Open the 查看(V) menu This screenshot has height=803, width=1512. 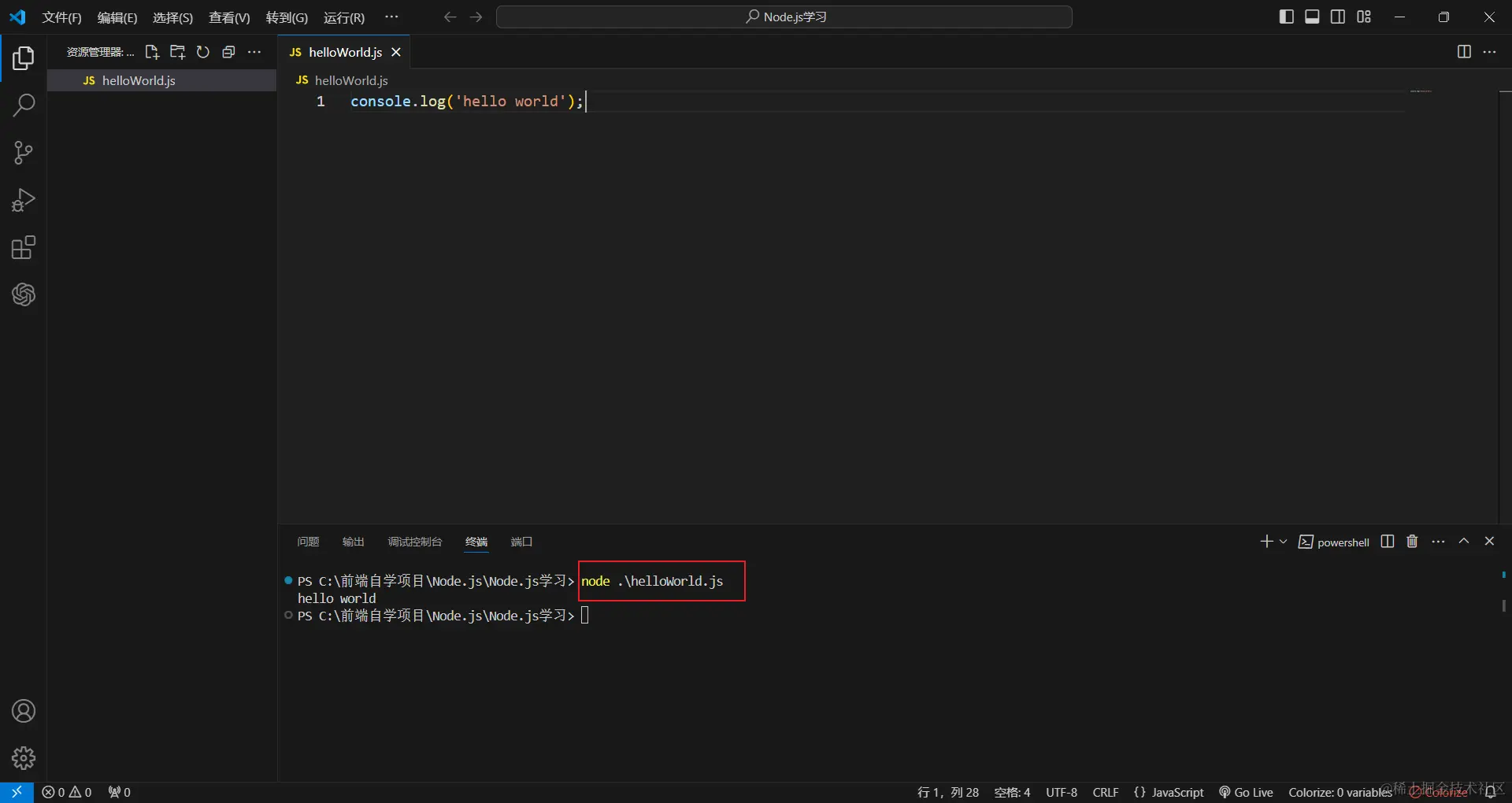click(229, 17)
